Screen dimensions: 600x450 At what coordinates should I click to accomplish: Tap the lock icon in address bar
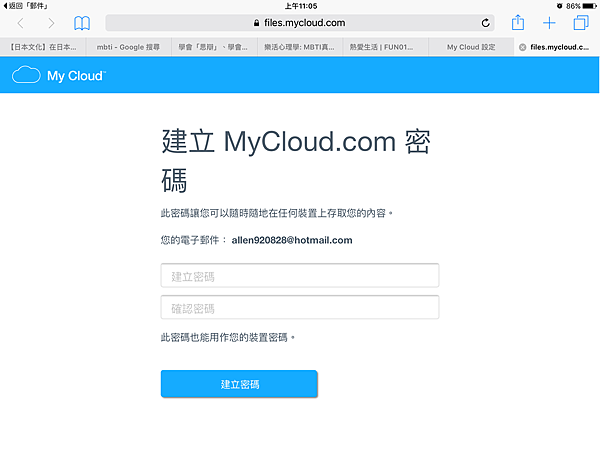coord(256,23)
